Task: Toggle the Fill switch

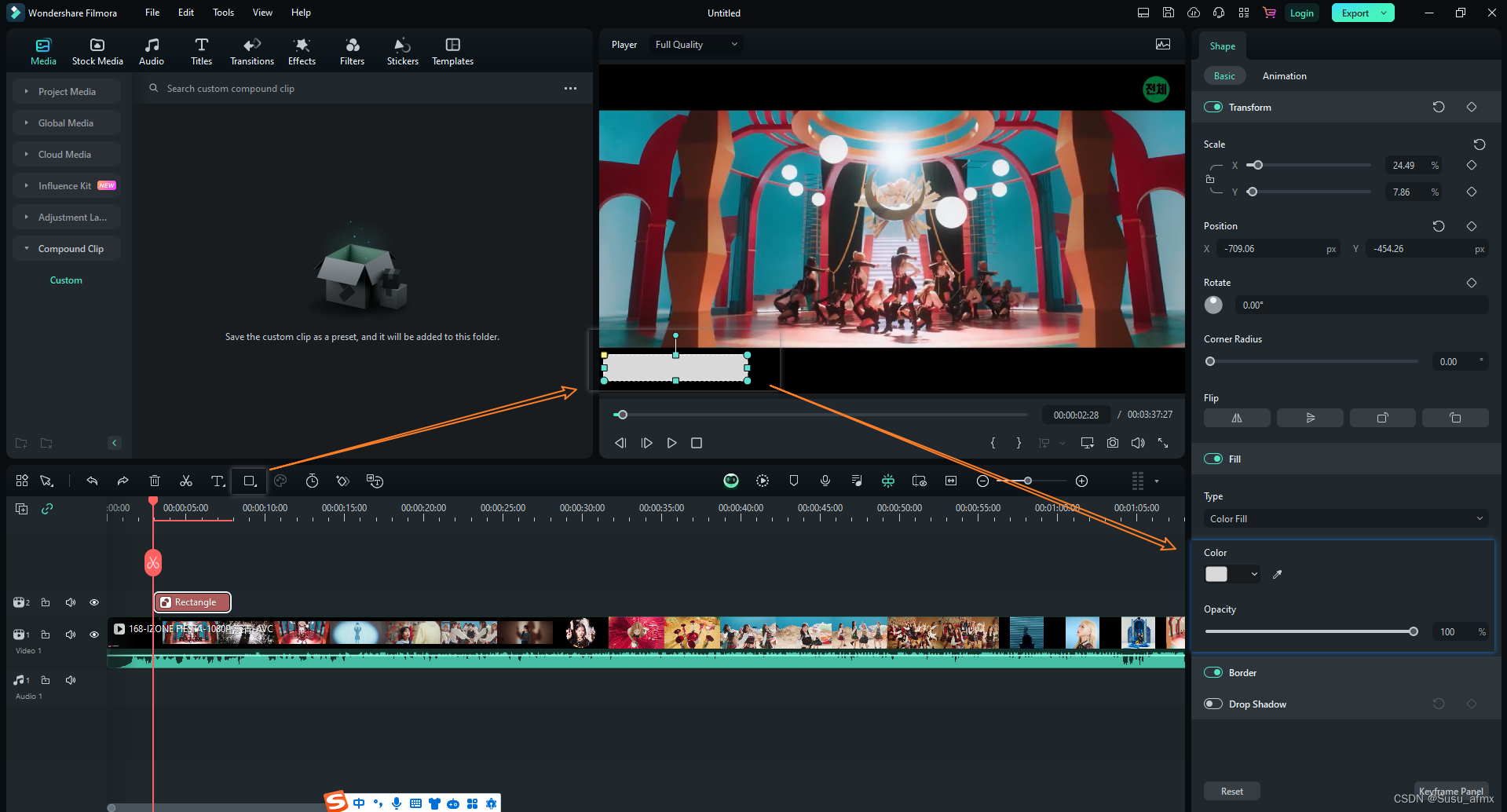Action: [x=1213, y=459]
